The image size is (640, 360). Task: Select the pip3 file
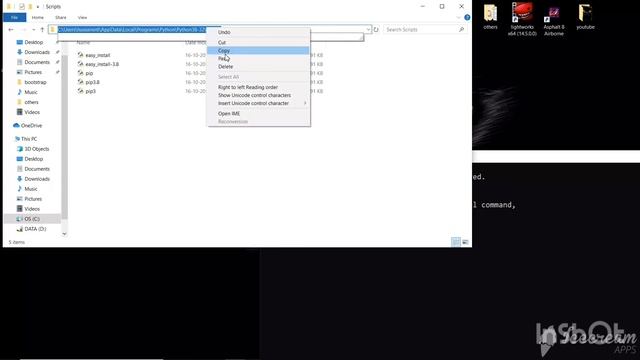[x=91, y=91]
